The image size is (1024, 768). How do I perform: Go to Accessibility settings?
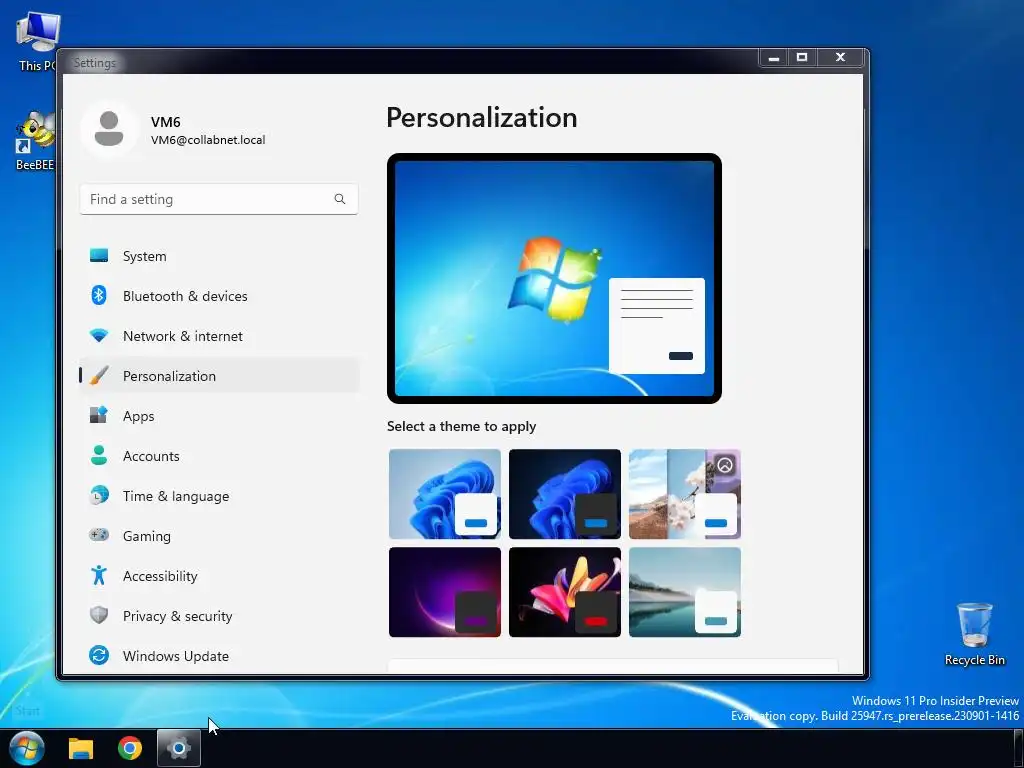tap(219, 576)
